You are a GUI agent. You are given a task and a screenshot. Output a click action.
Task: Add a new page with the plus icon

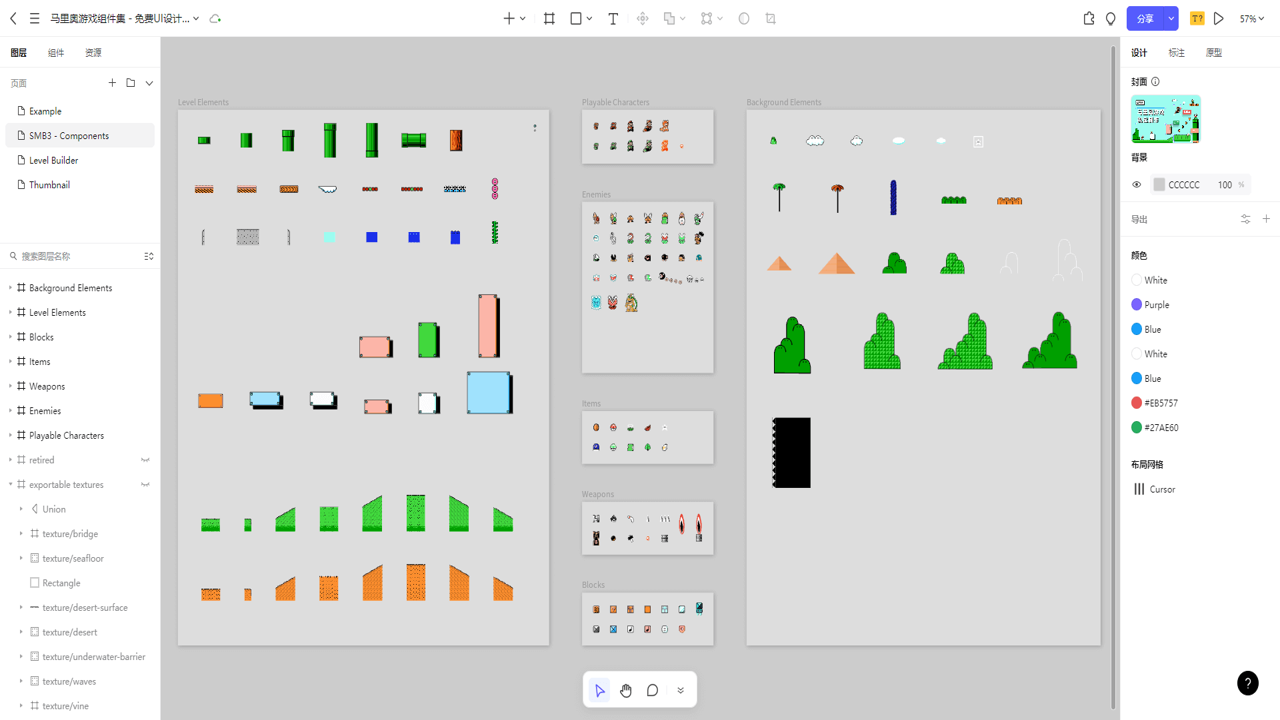[112, 83]
